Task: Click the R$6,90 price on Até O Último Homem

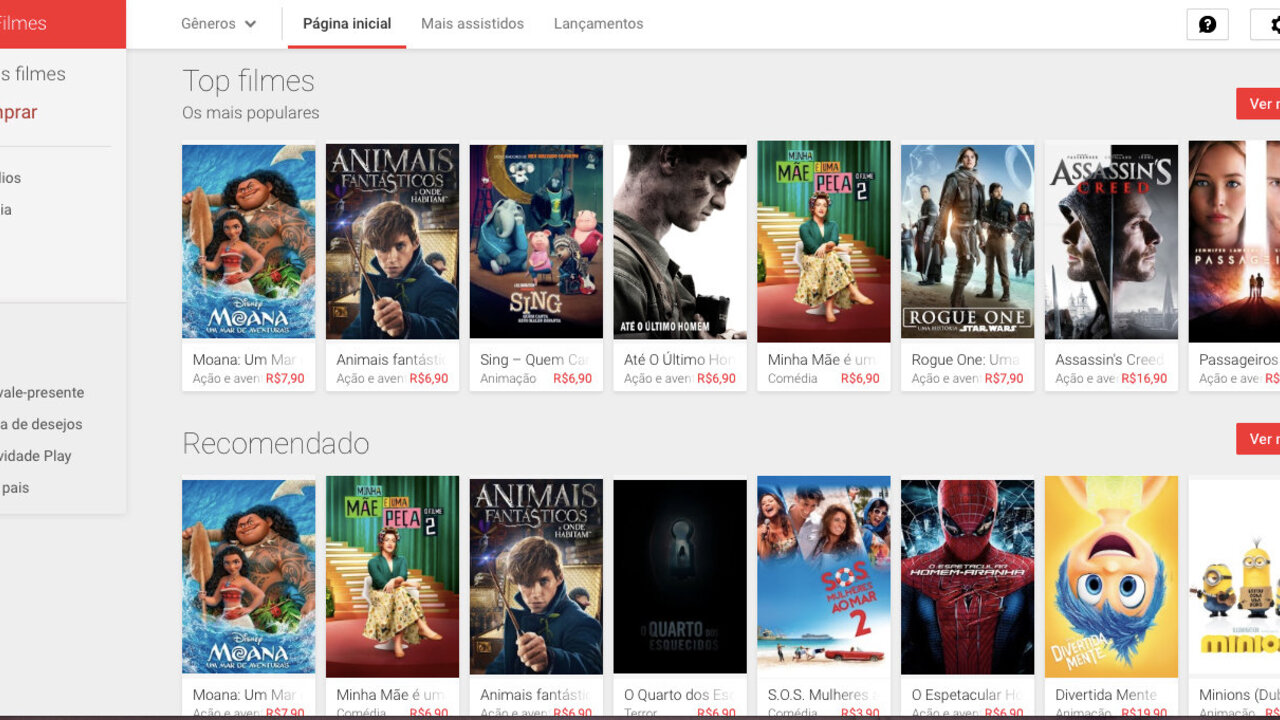Action: (x=717, y=379)
